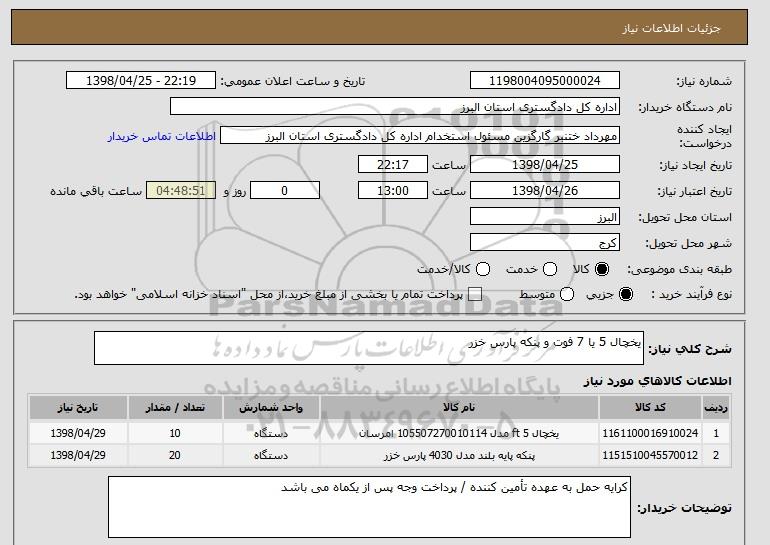Click the request creator name field
Viewport: 770px width, 545px height.
coord(420,136)
